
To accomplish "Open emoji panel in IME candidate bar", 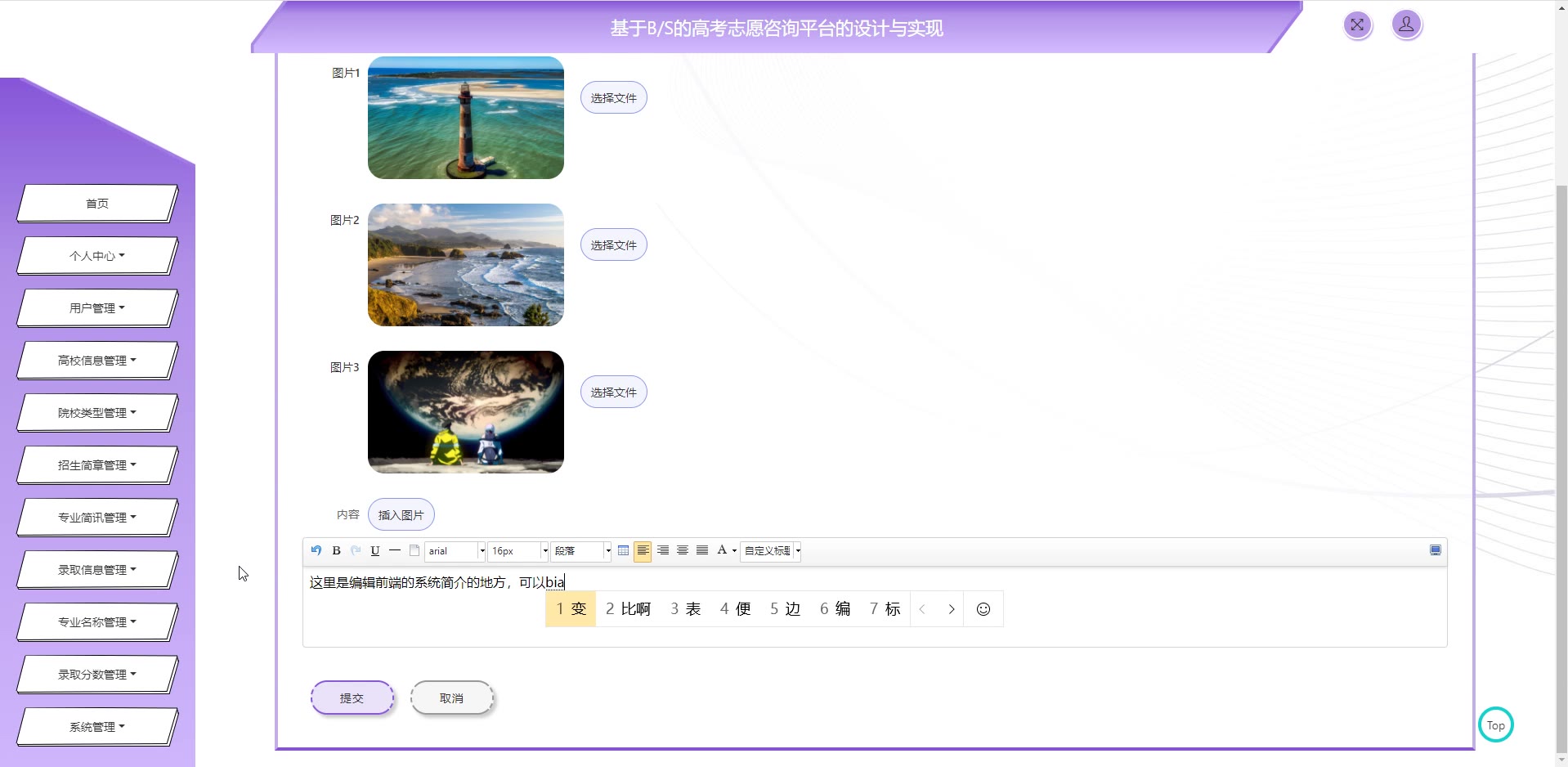I will [983, 609].
